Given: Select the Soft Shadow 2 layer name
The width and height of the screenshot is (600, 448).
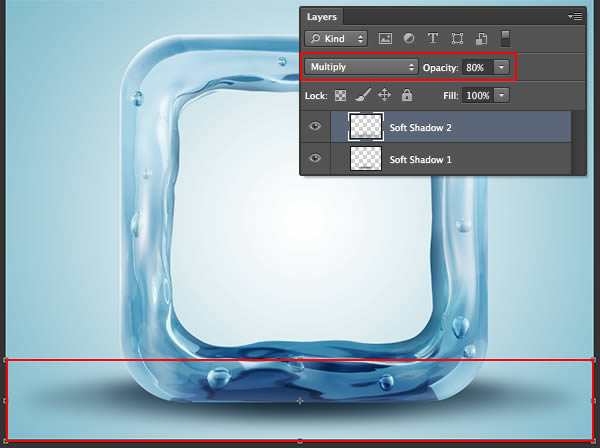Looking at the screenshot, I should [420, 127].
